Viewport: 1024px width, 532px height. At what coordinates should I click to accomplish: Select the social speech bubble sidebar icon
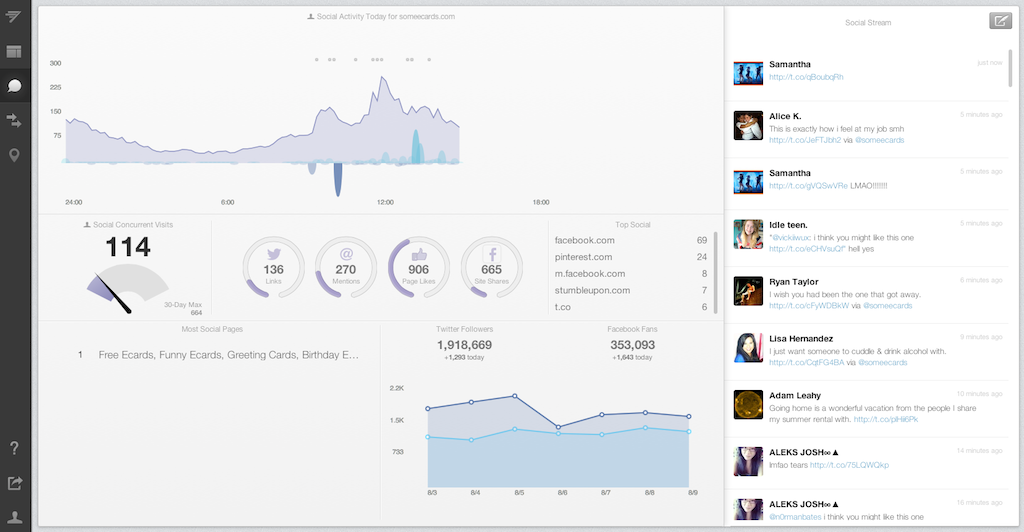(14, 86)
